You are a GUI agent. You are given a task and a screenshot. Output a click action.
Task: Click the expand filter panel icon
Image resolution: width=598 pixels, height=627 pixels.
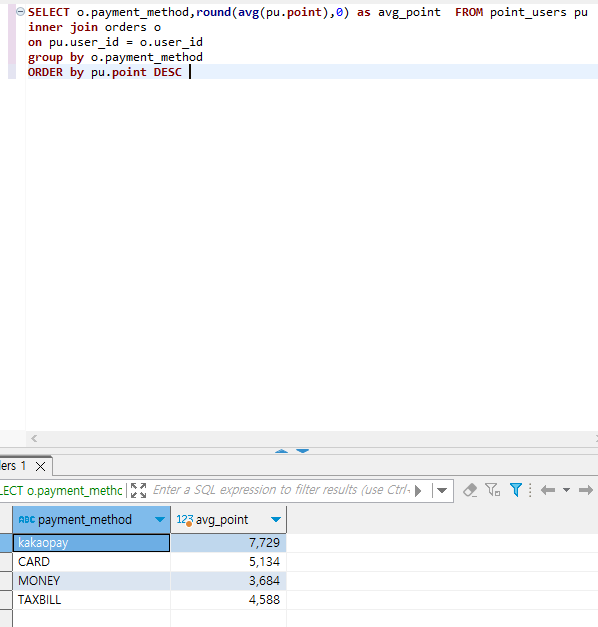click(x=138, y=490)
